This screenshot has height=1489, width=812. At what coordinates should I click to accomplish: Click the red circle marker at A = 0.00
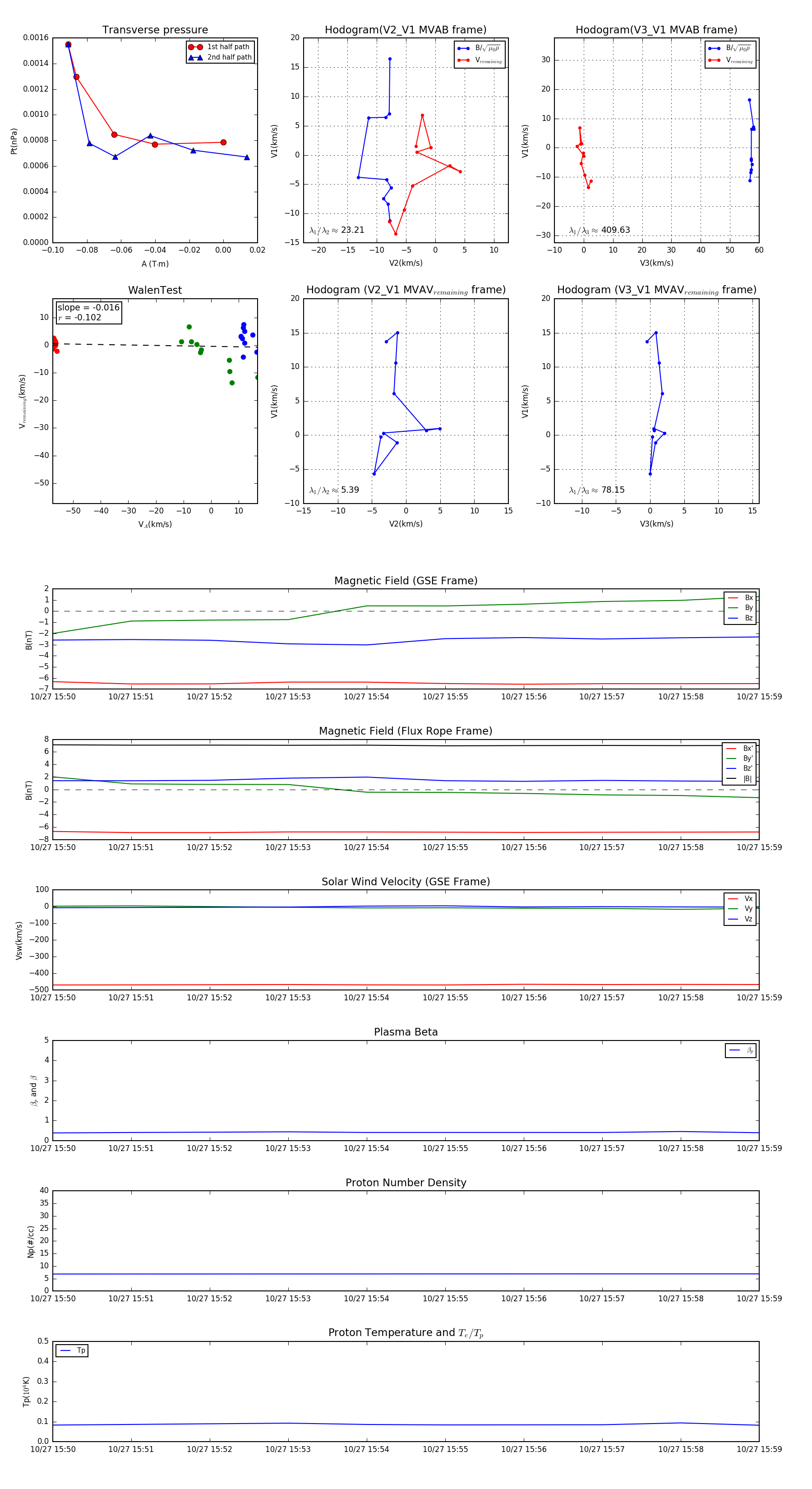tap(223, 142)
